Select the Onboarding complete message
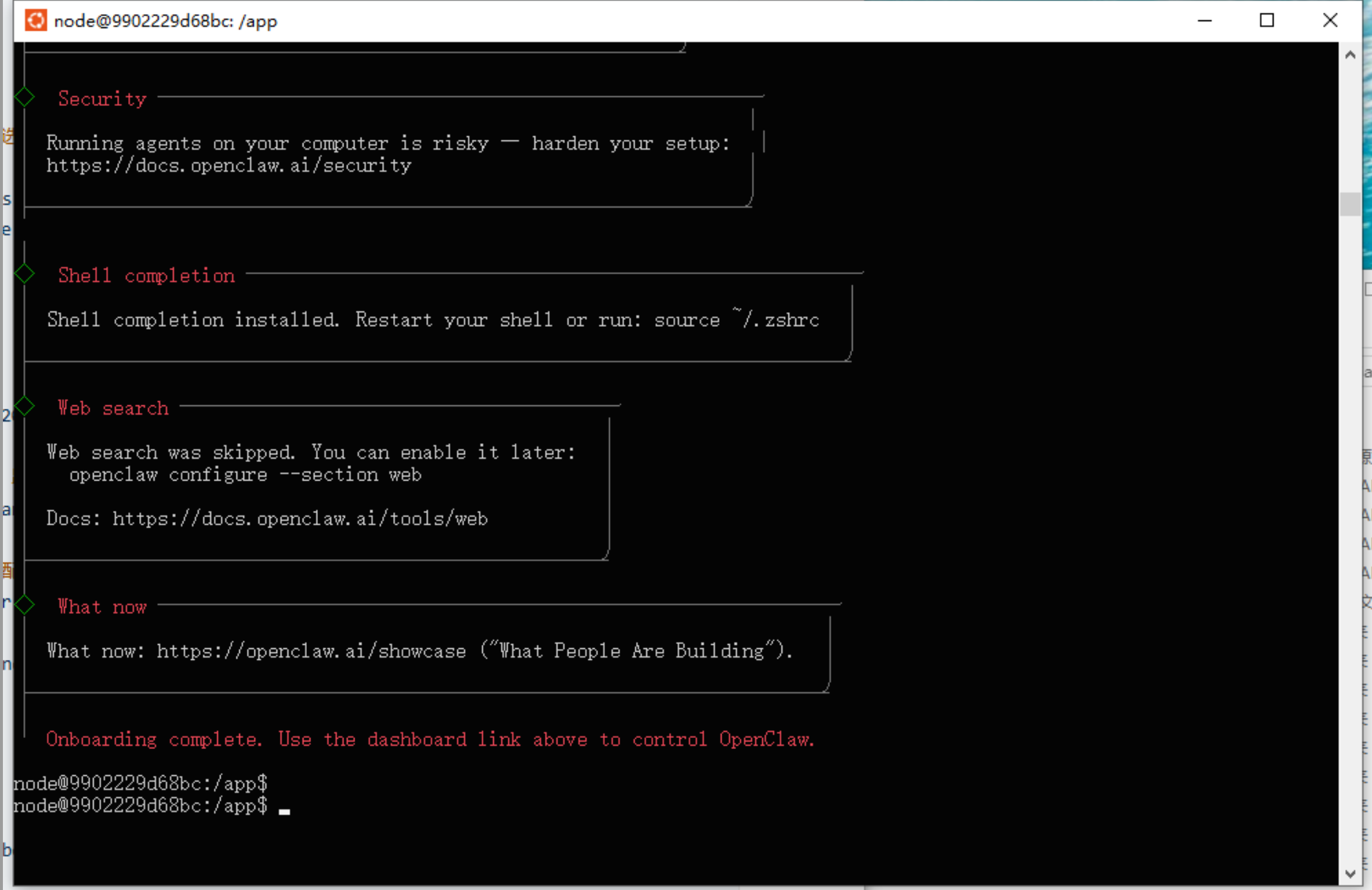The width and height of the screenshot is (1372, 890). coord(430,739)
